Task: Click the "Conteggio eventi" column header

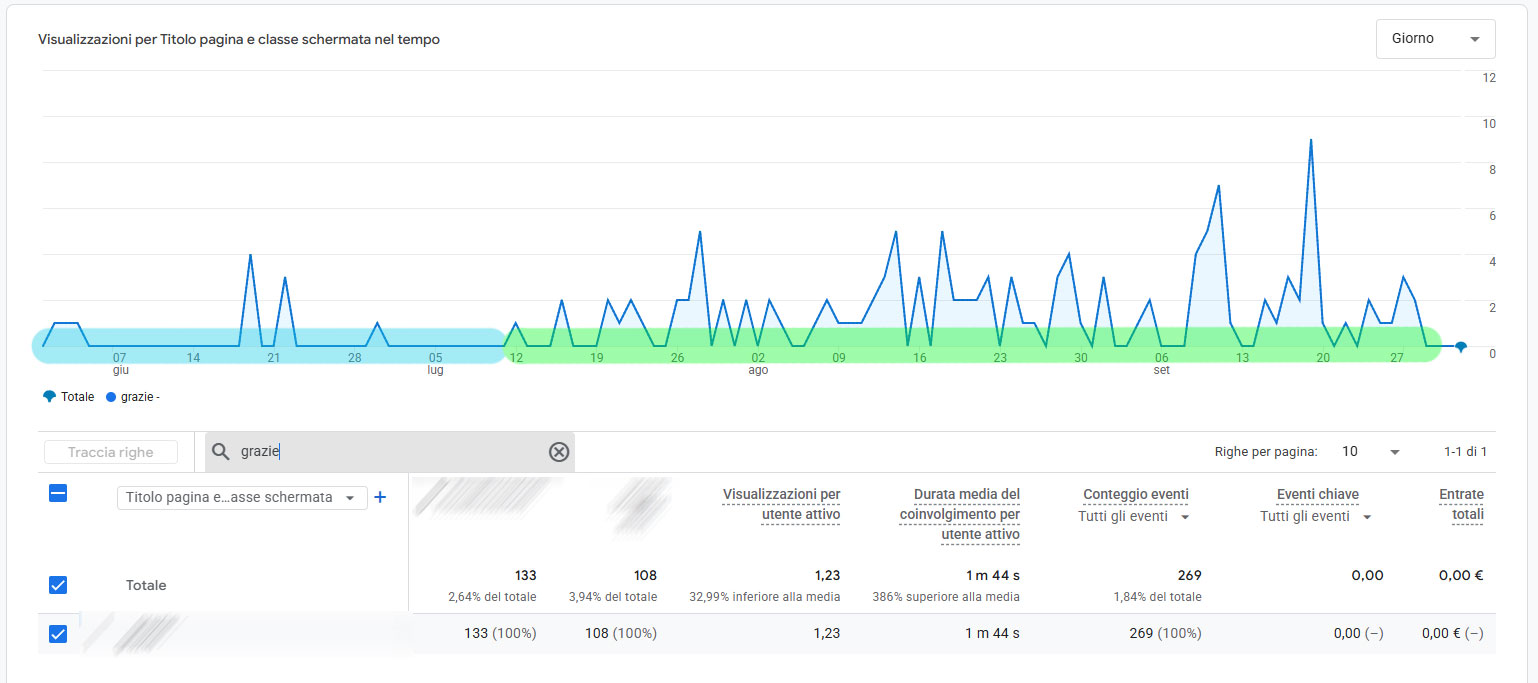Action: (1136, 494)
